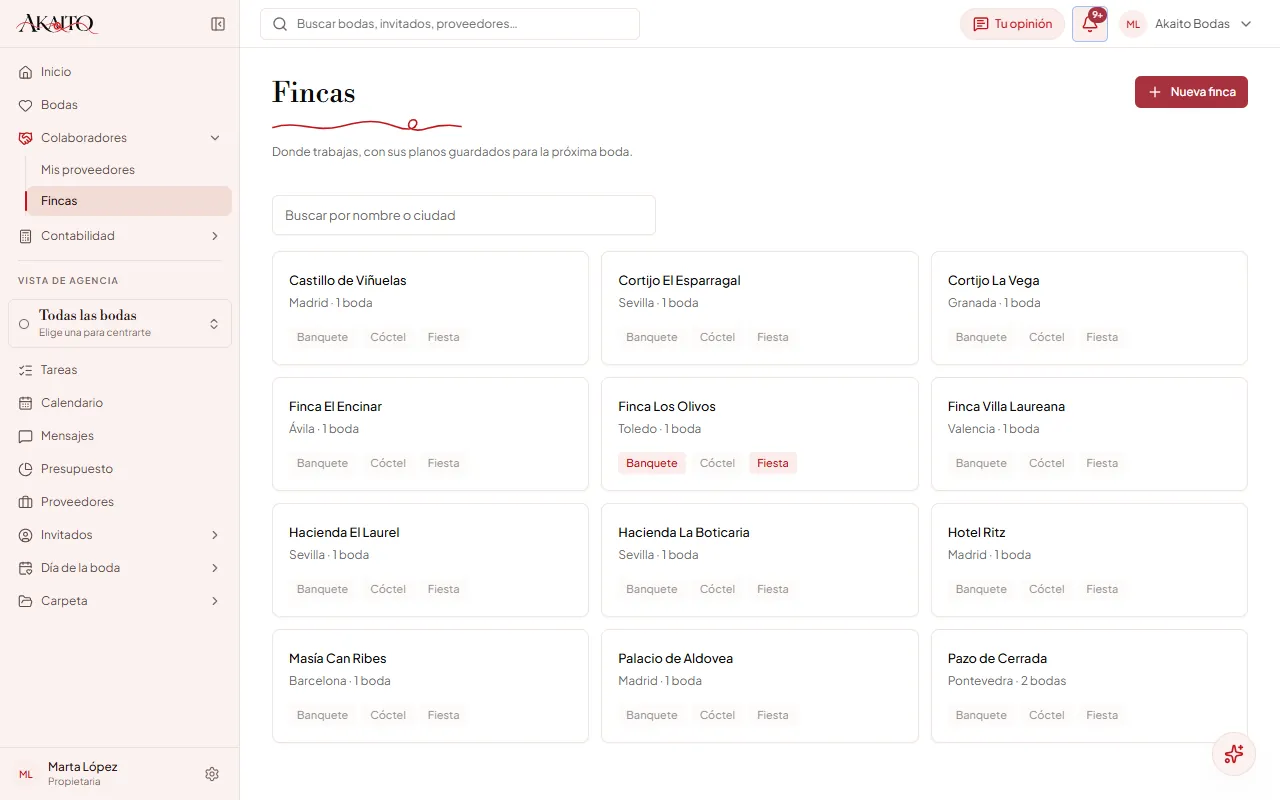Click the Presupuesto pie chart icon
This screenshot has width=1280, height=800.
(x=26, y=469)
